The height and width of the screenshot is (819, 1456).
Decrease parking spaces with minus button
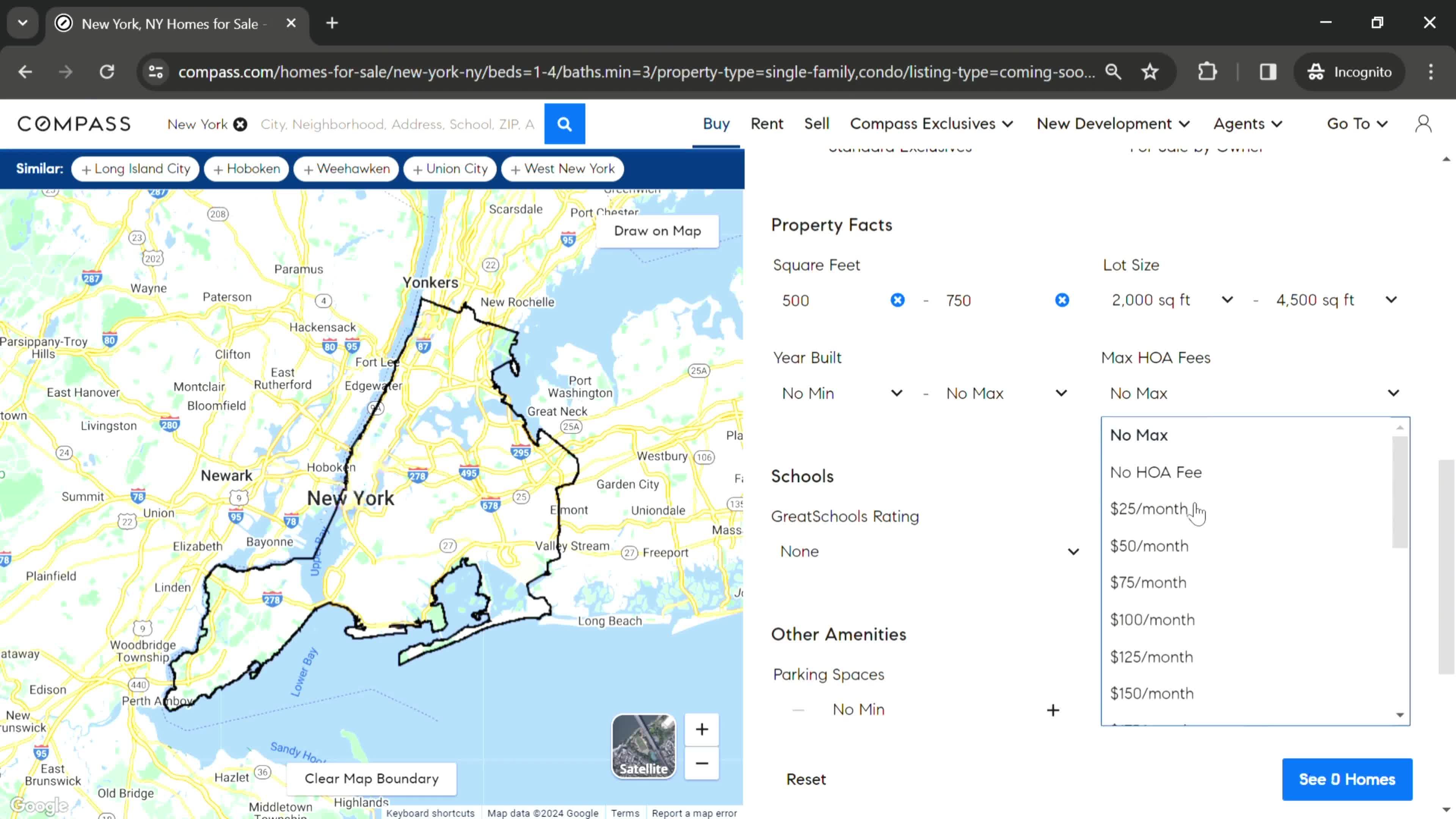[x=798, y=710]
